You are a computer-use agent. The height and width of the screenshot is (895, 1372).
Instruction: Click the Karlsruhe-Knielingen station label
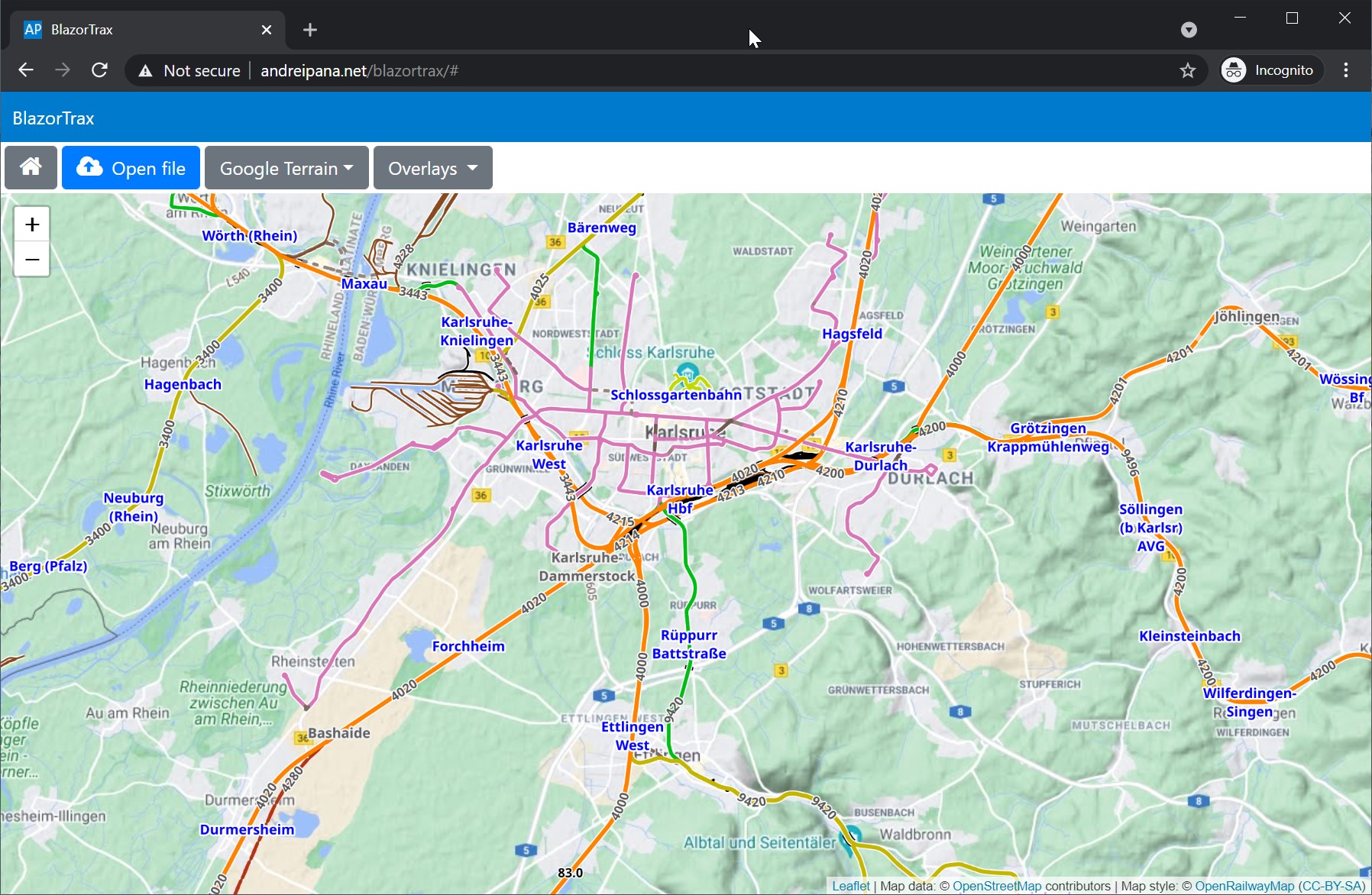(477, 331)
